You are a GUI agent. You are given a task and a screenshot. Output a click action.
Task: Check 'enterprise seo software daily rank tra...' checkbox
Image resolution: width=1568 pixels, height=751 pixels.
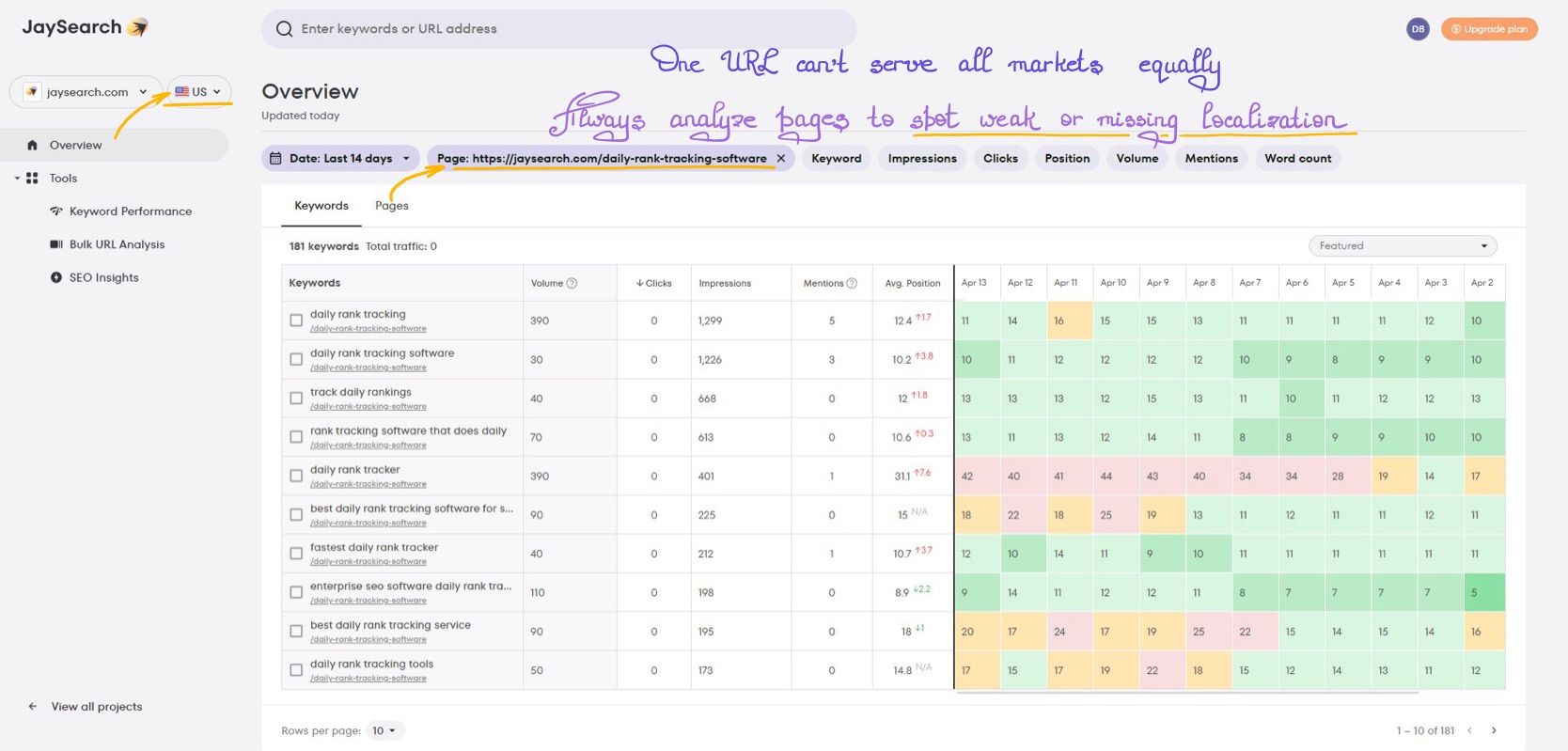tap(296, 592)
